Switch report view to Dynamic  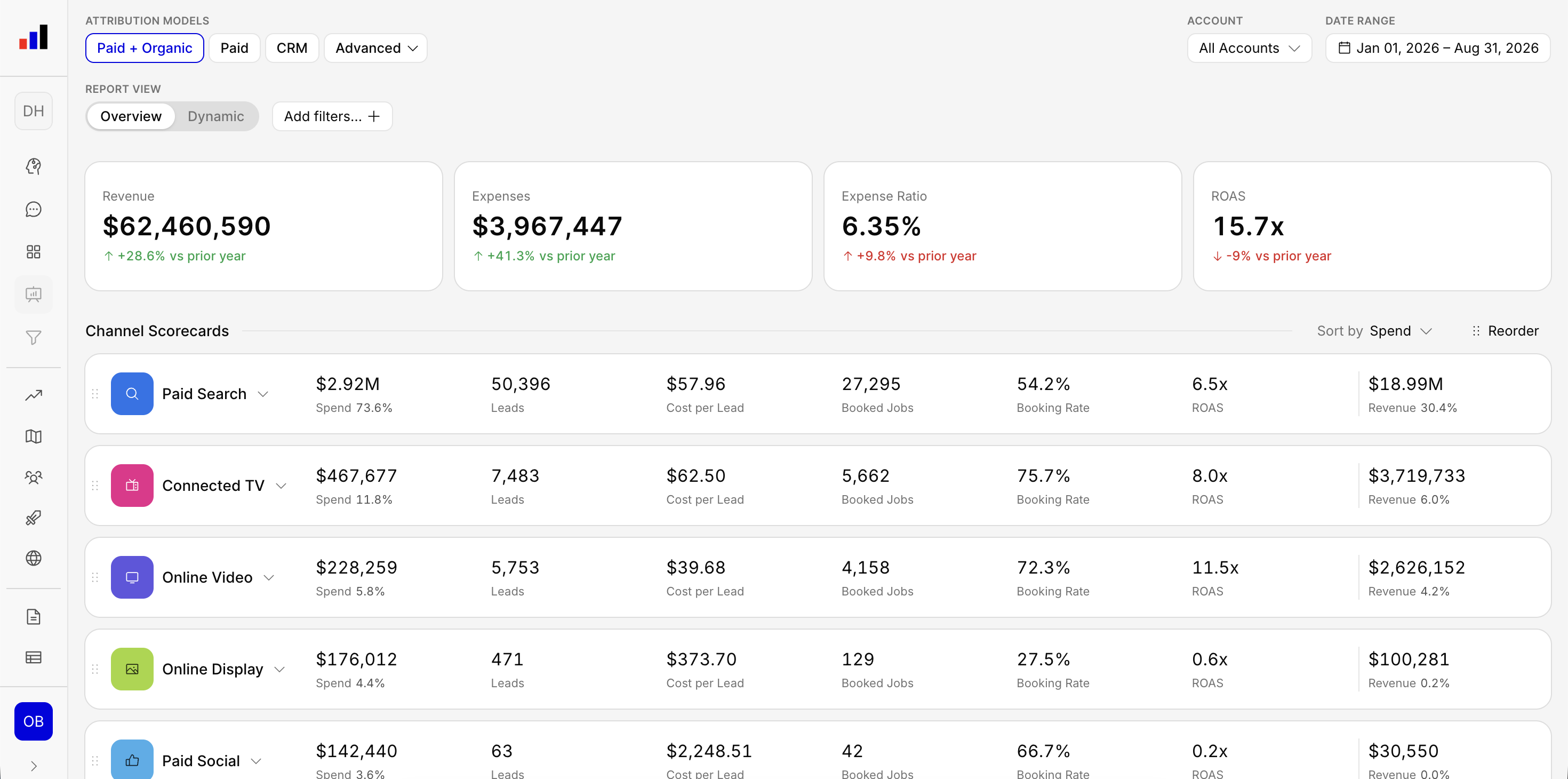click(x=215, y=116)
